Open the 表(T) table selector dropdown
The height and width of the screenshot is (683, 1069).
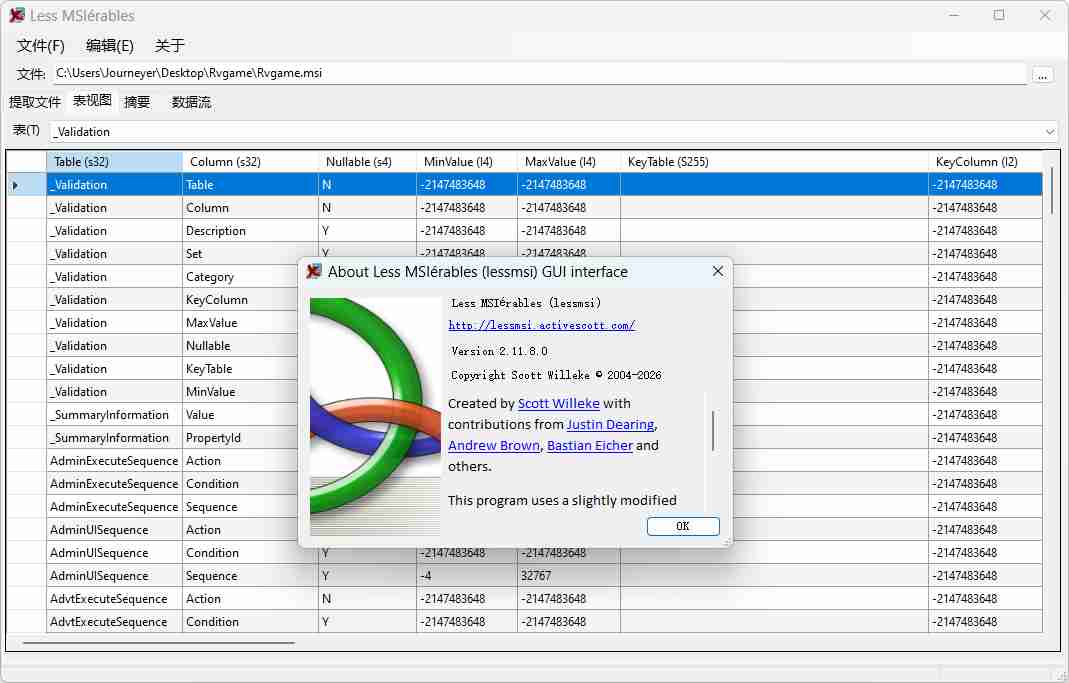click(1050, 131)
